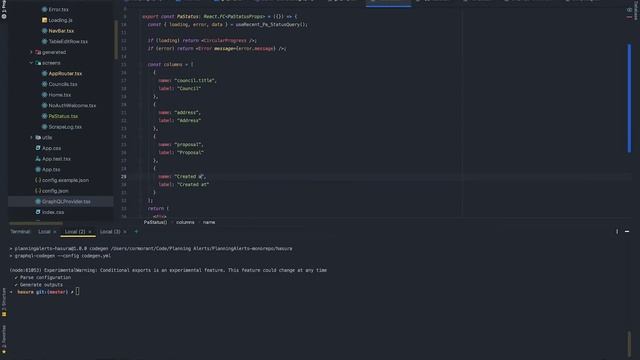This screenshot has height=360, width=640.
Task: Open TableEditRow.tsx in the project tree
Action: coord(68,41)
